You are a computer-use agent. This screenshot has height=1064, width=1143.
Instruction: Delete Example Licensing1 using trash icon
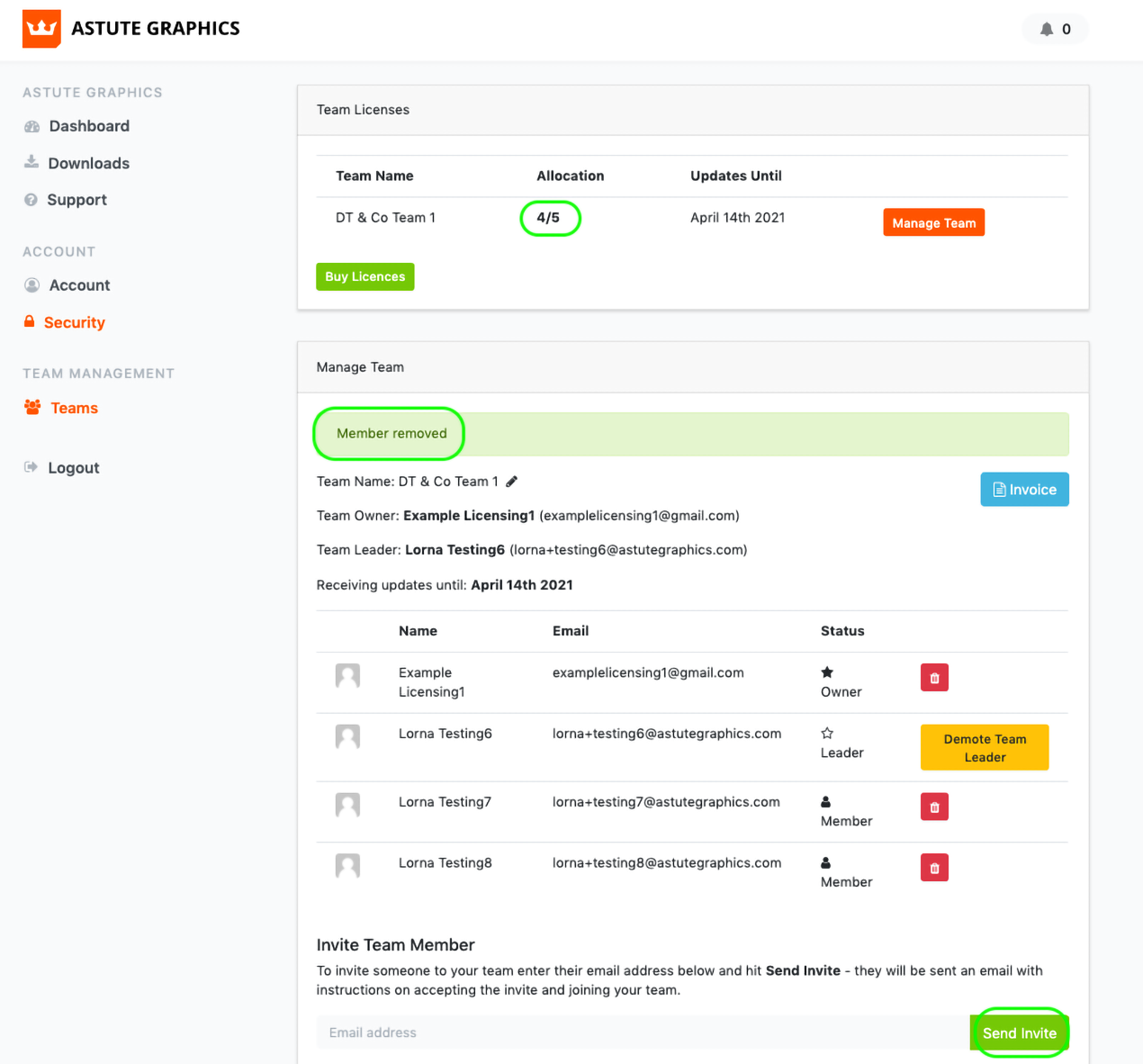934,678
